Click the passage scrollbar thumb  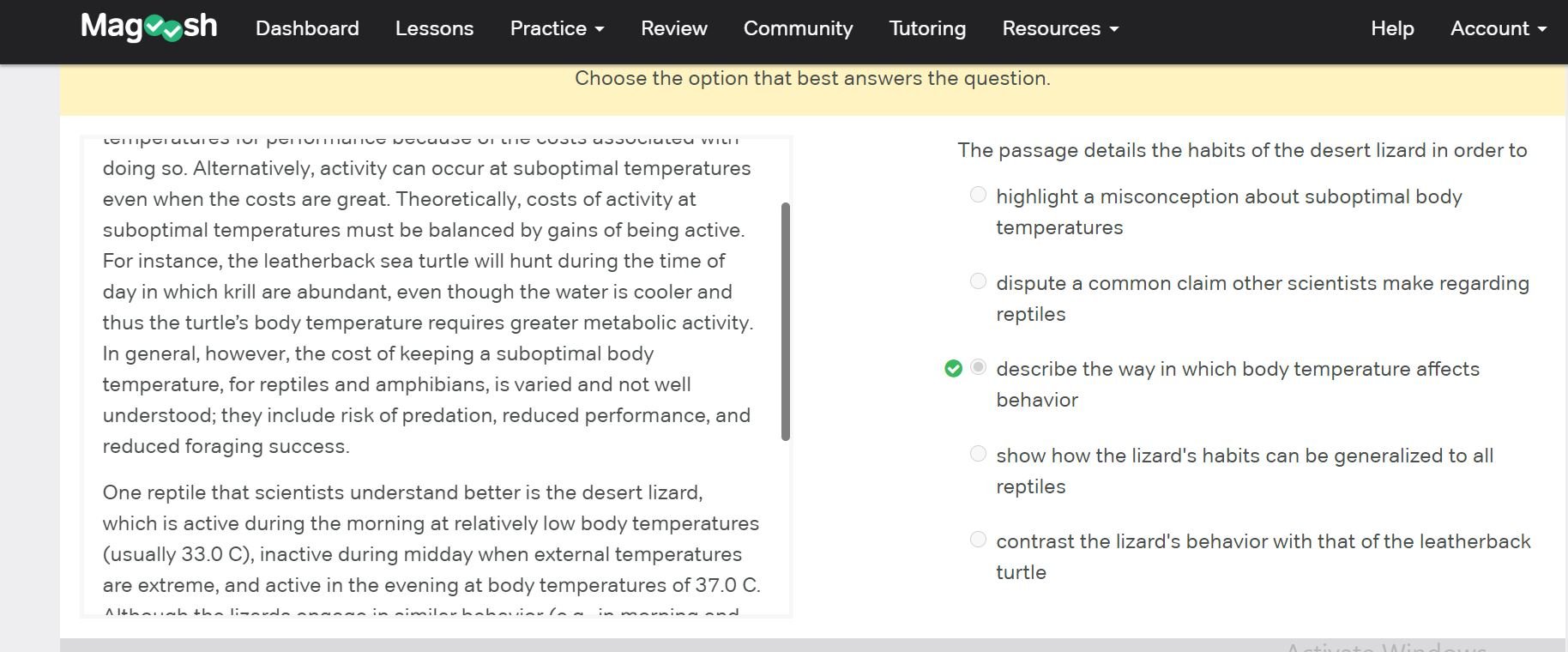point(785,322)
